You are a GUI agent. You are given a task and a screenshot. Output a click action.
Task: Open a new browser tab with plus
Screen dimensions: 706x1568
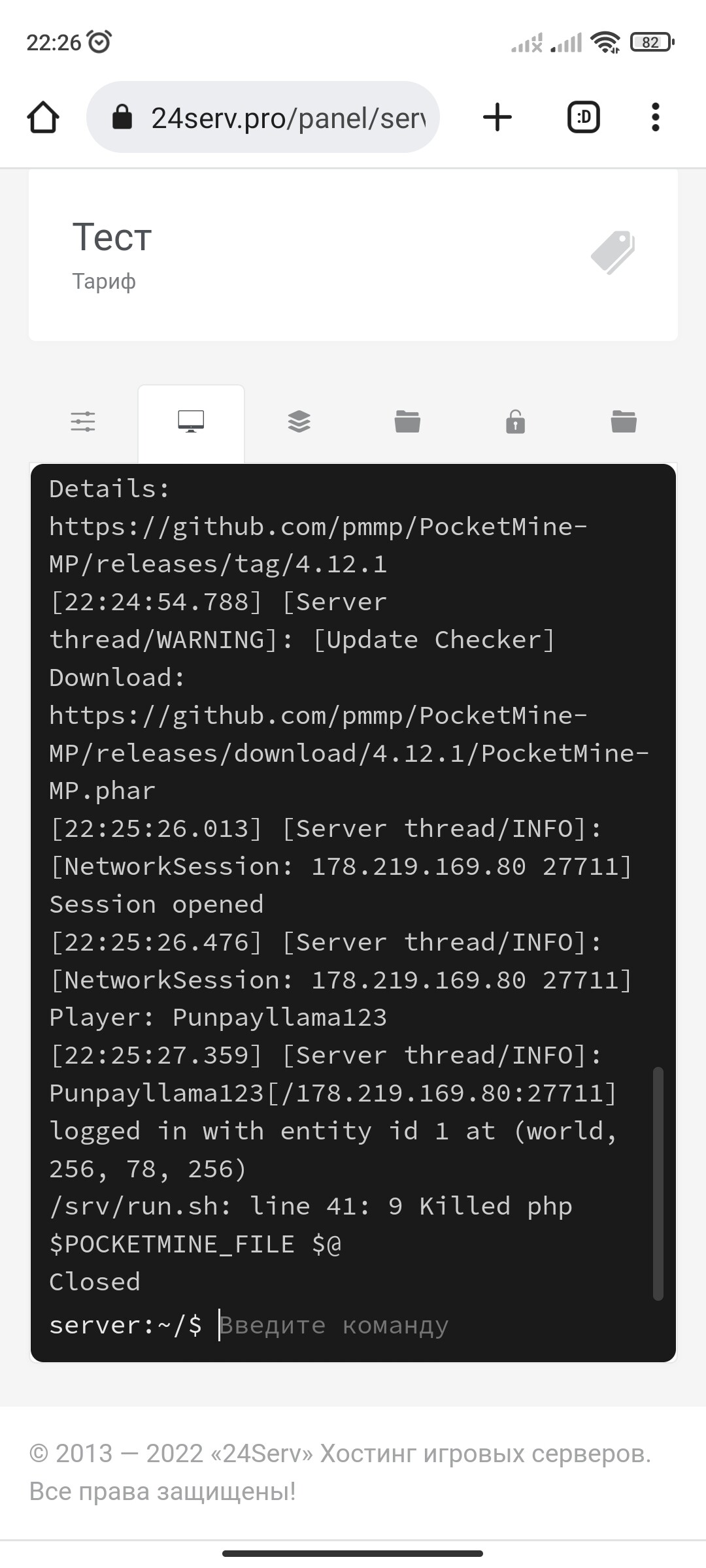497,118
